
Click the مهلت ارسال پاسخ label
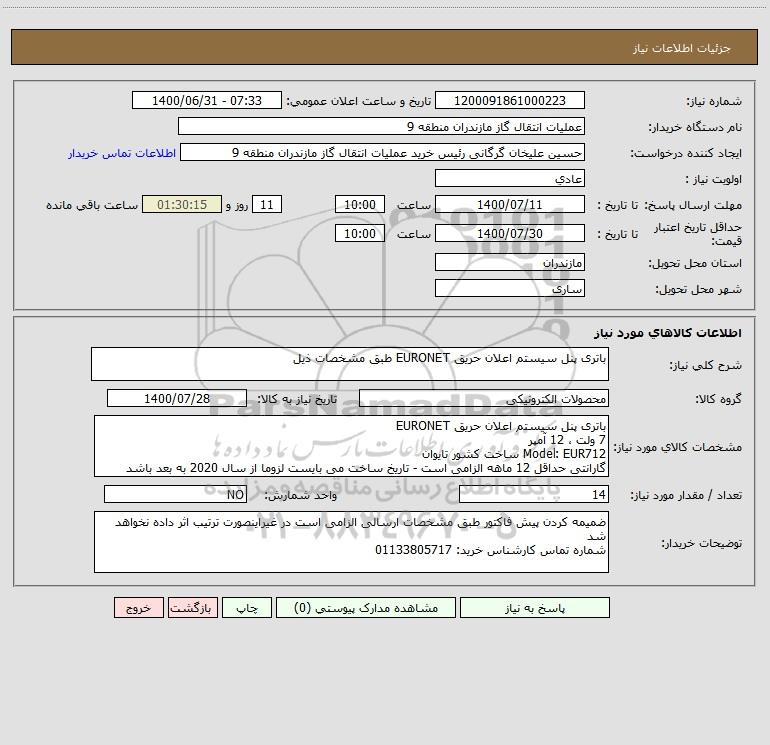(693, 205)
